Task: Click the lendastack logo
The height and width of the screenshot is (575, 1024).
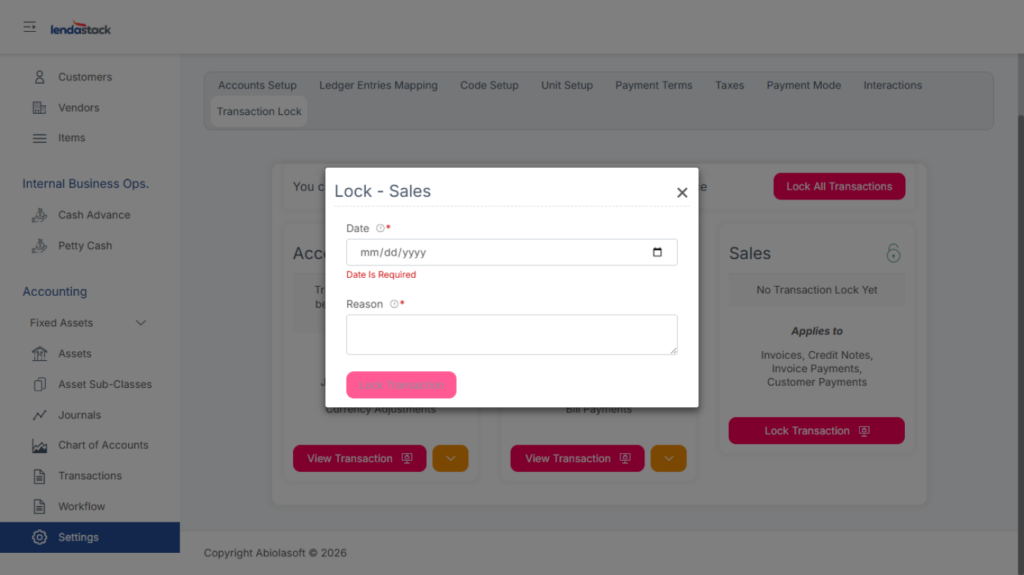Action: [x=81, y=29]
